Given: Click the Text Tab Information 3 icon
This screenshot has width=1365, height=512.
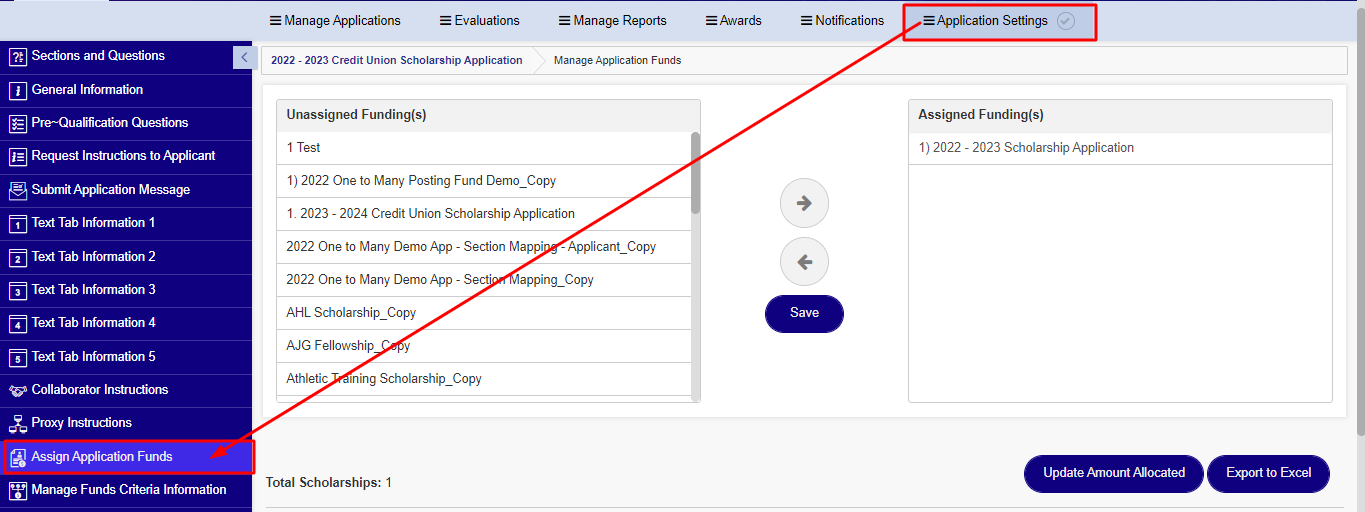Looking at the screenshot, I should [17, 290].
